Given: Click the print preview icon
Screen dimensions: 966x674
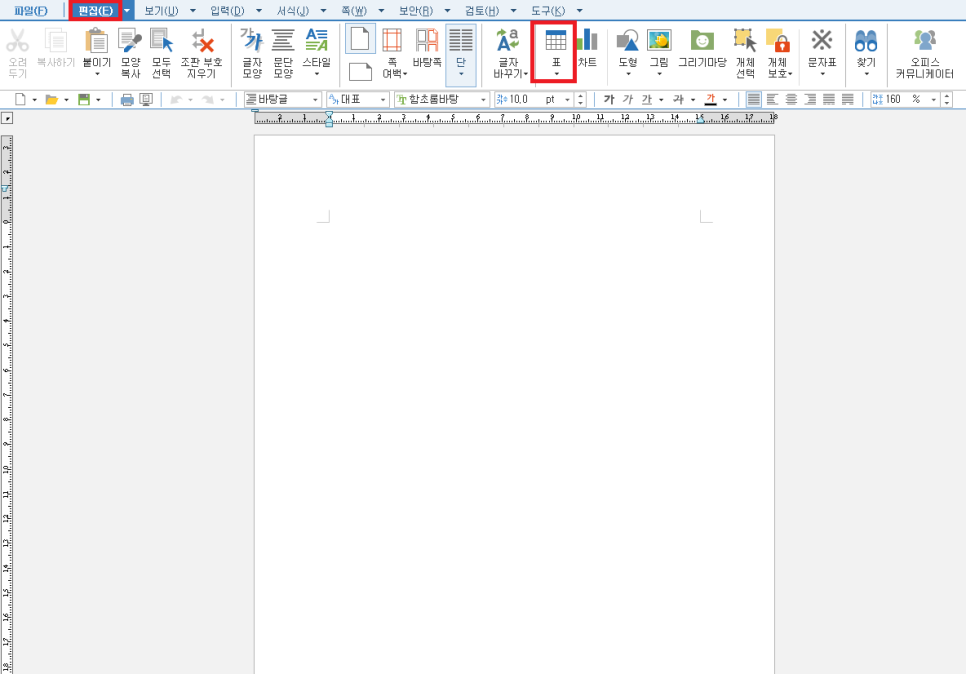Looking at the screenshot, I should click(x=146, y=99).
